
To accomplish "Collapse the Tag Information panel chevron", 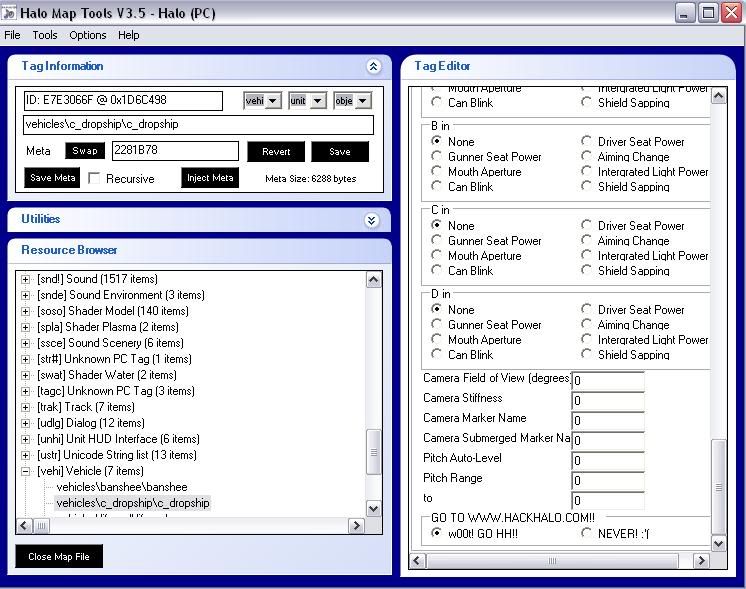I will [x=373, y=67].
